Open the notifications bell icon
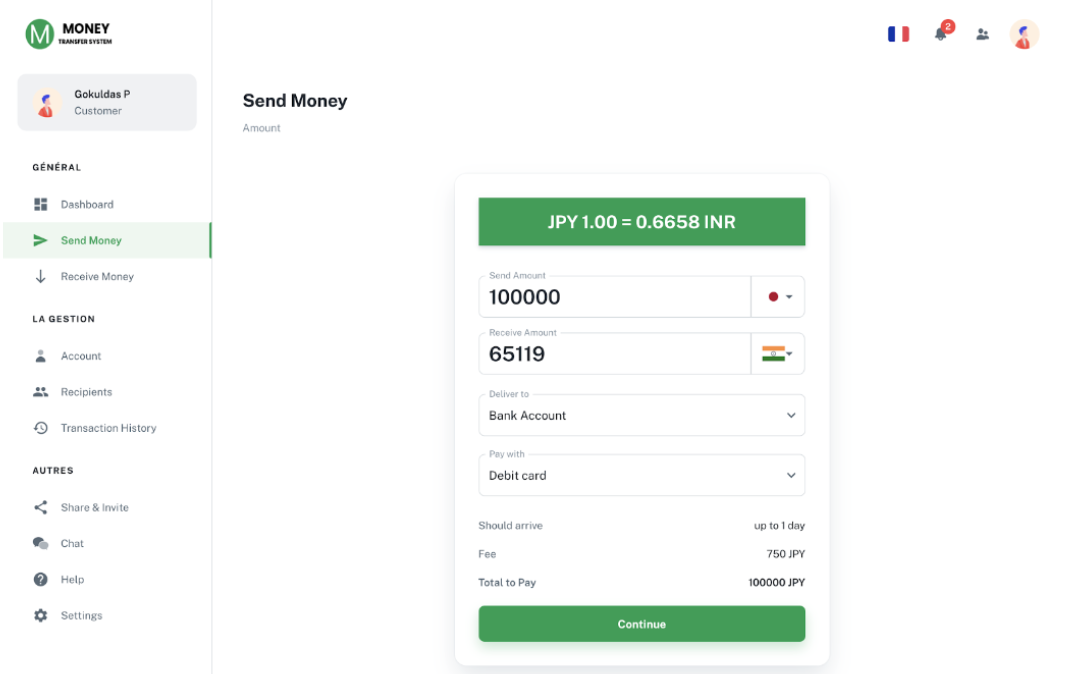The height and width of the screenshot is (674, 1070). pyautogui.click(x=941, y=34)
